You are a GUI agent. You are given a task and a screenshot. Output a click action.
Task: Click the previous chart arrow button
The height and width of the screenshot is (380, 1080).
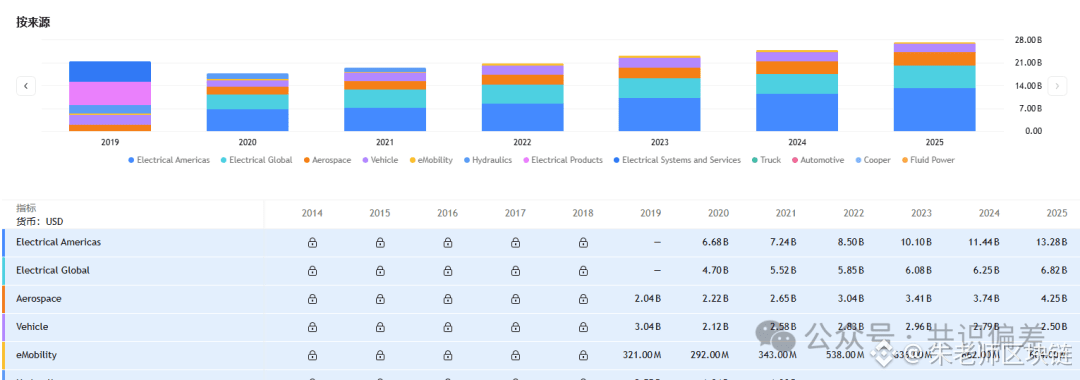point(25,86)
